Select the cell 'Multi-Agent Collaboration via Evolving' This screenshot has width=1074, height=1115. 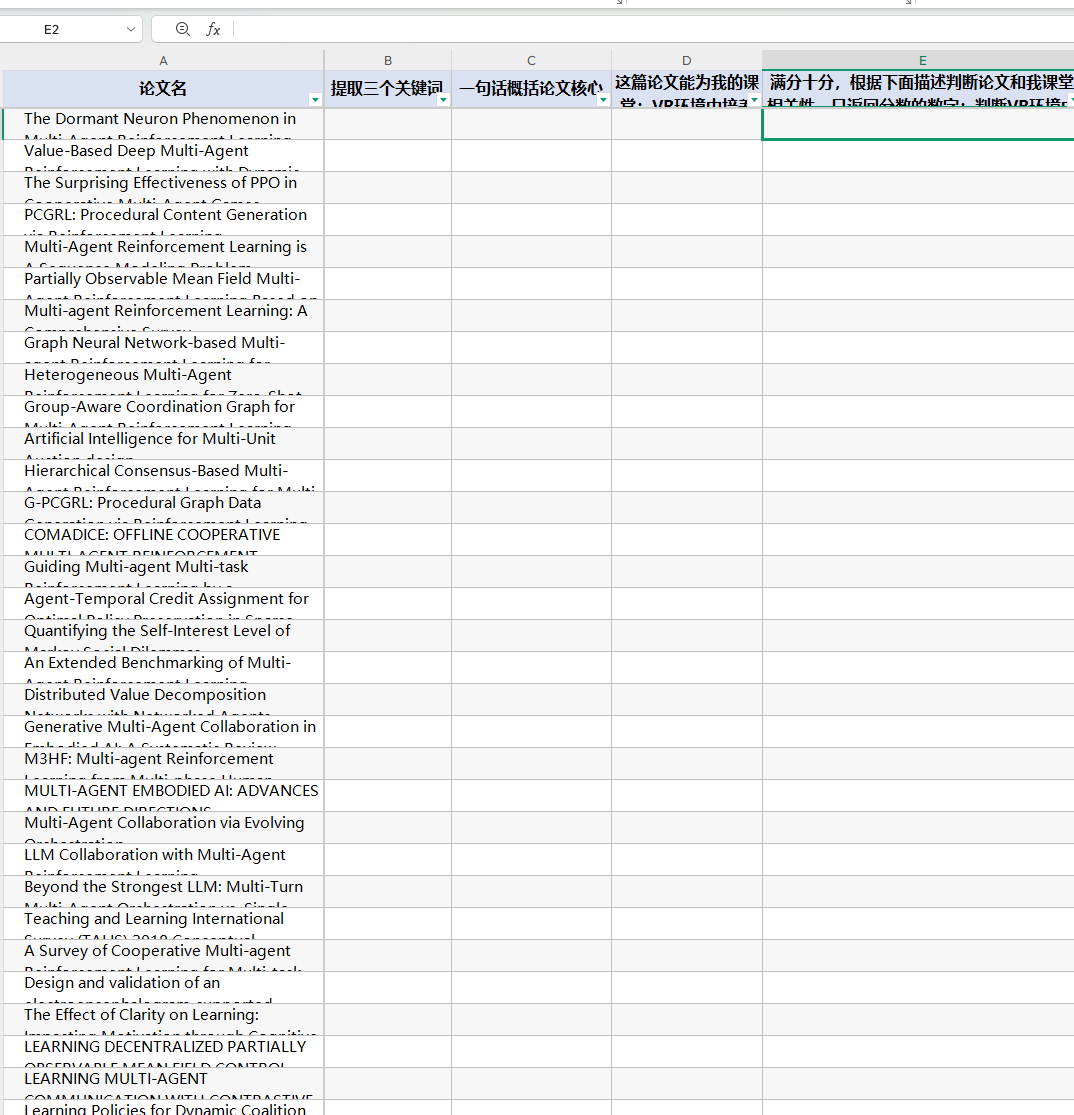click(163, 828)
